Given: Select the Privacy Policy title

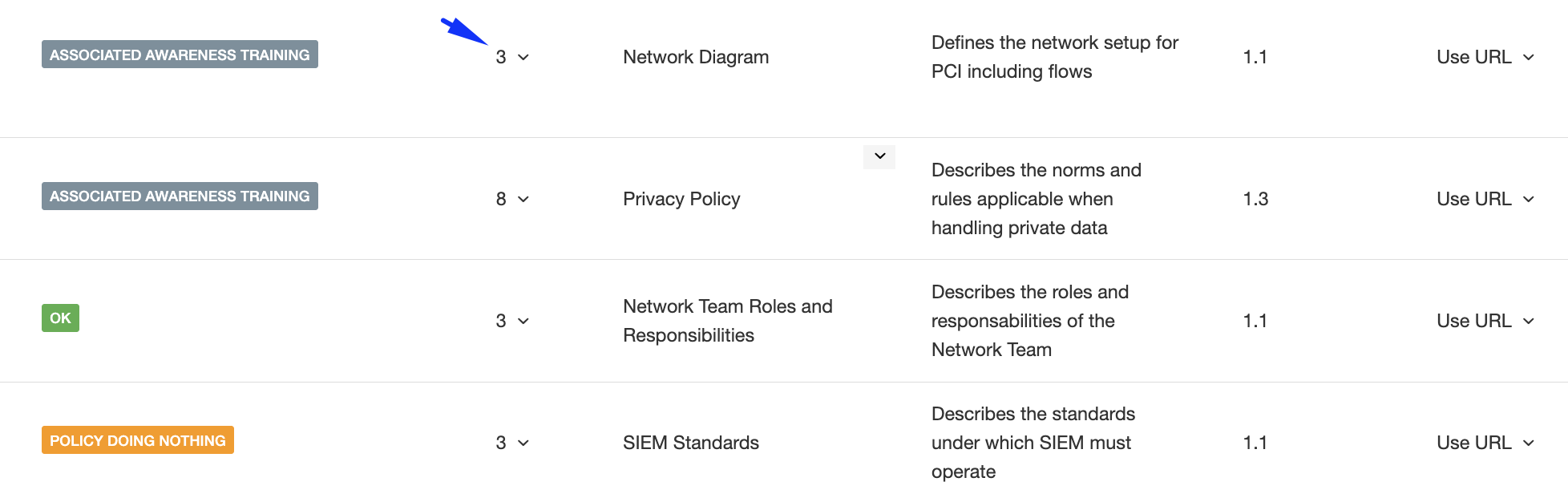Looking at the screenshot, I should (681, 199).
